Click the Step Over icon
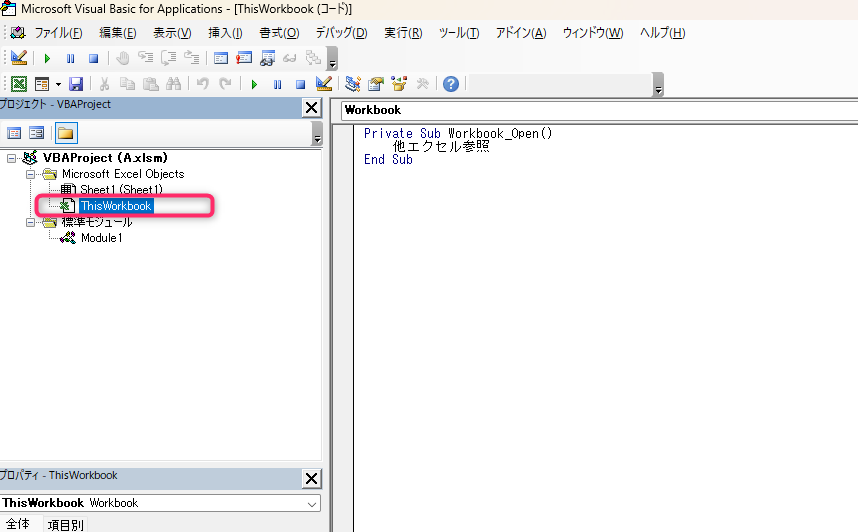Viewport: 858px width, 532px height. point(169,57)
